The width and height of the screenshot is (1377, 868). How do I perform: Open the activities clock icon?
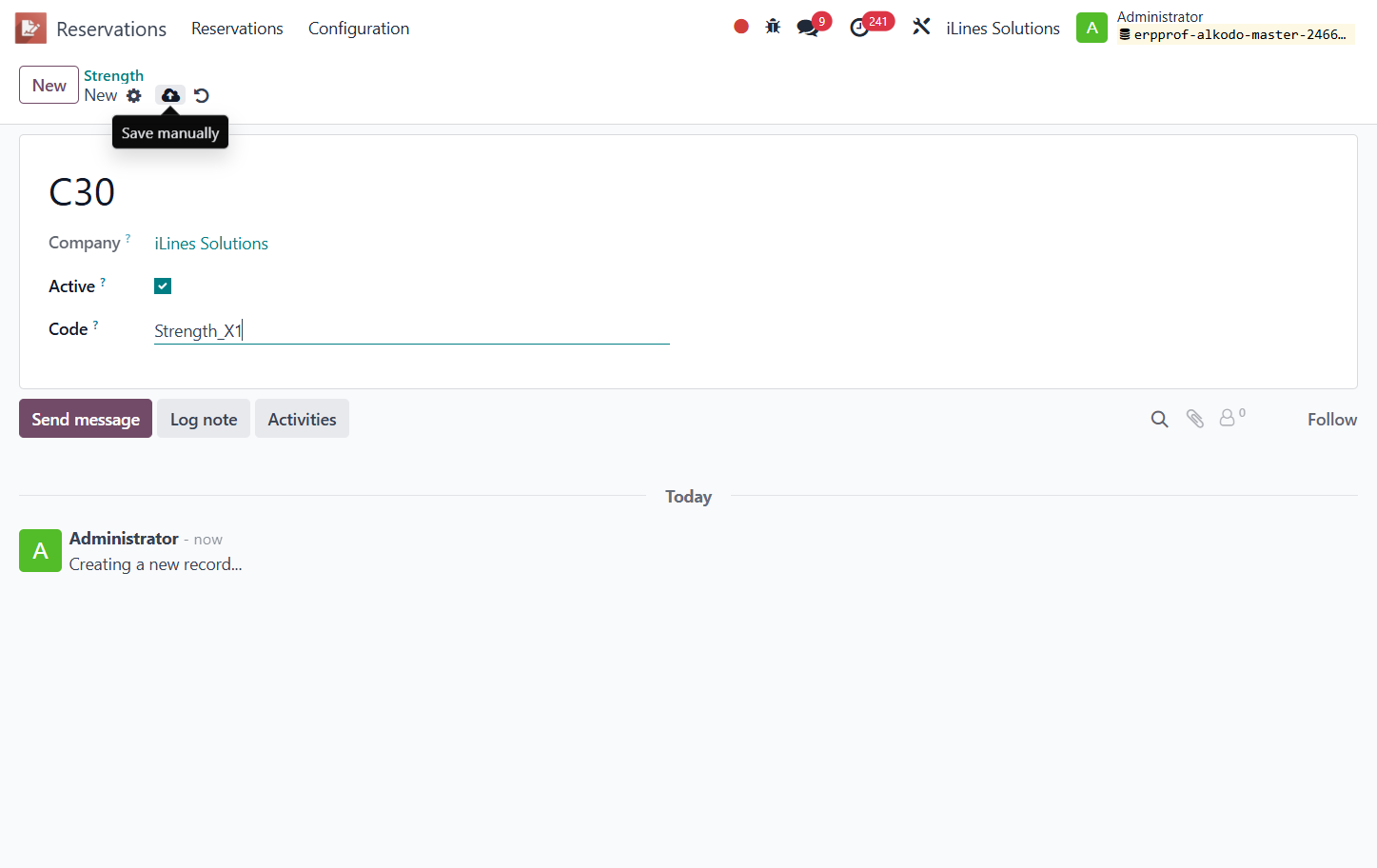(859, 28)
